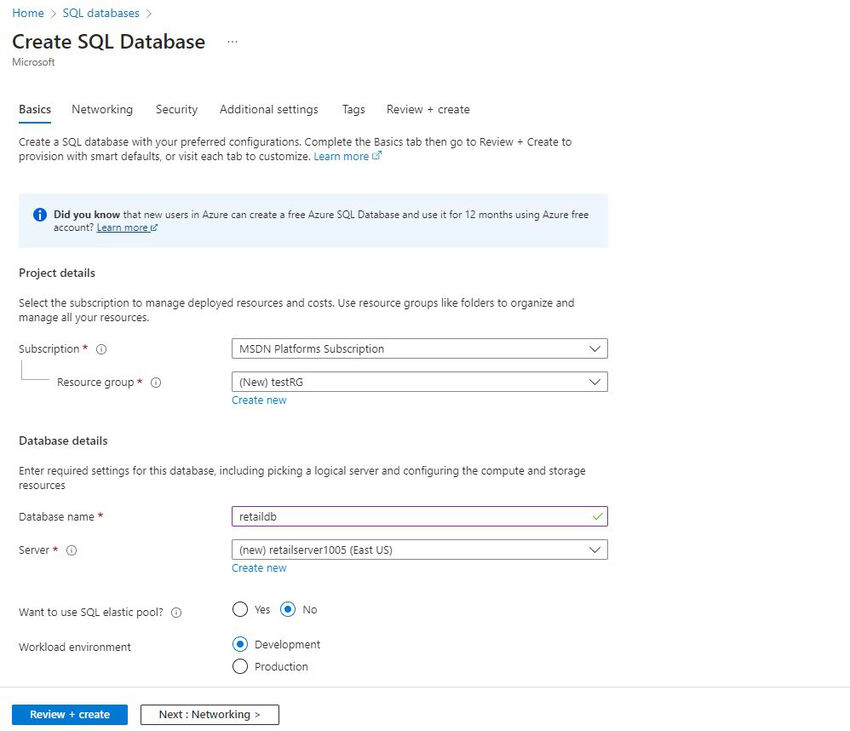Click the blue info icon in the banner
This screenshot has height=731, width=850.
[x=40, y=215]
